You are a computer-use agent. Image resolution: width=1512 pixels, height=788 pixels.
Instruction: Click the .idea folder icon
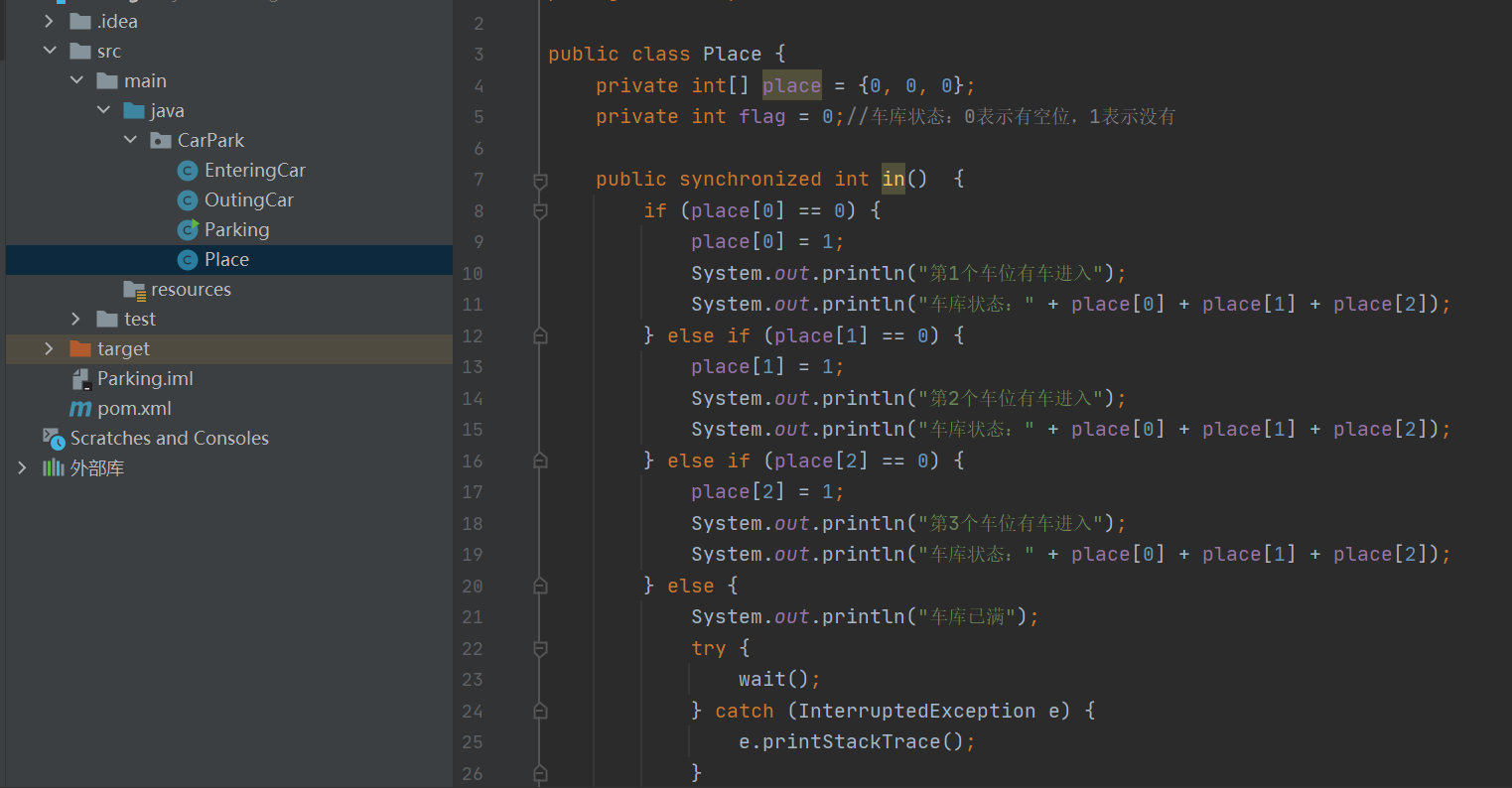pyautogui.click(x=80, y=21)
